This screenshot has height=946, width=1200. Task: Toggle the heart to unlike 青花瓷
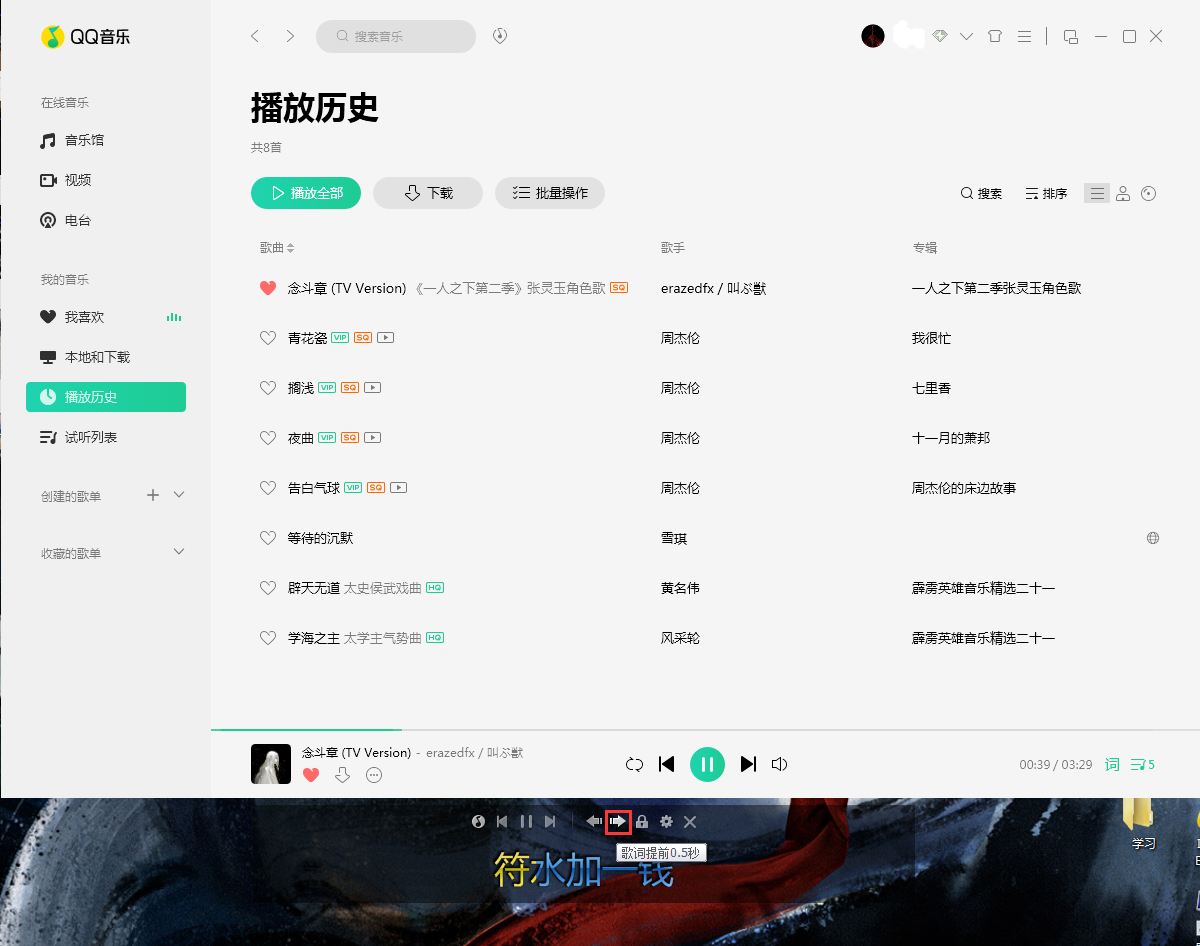[x=268, y=338]
